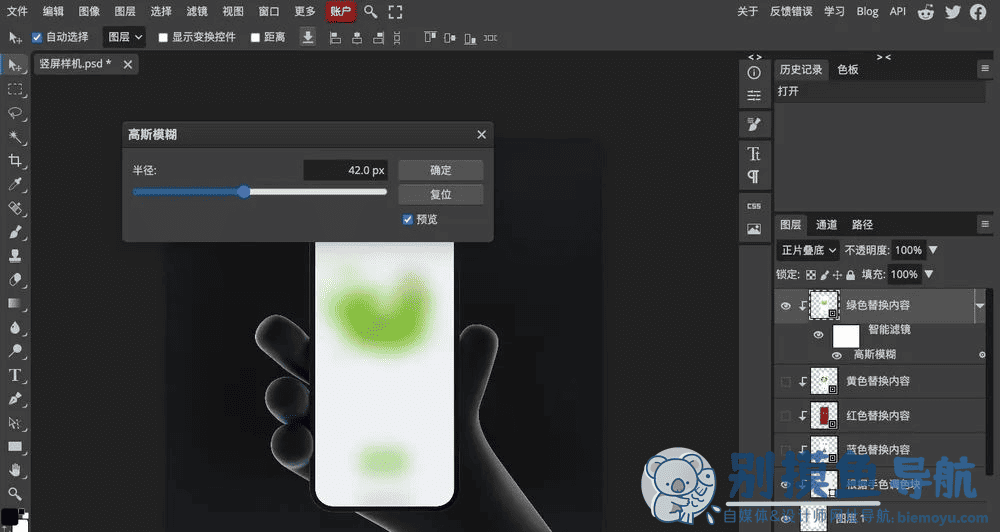Click the 半径 radius slider handle
The width and height of the screenshot is (1000, 532).
pyautogui.click(x=244, y=192)
